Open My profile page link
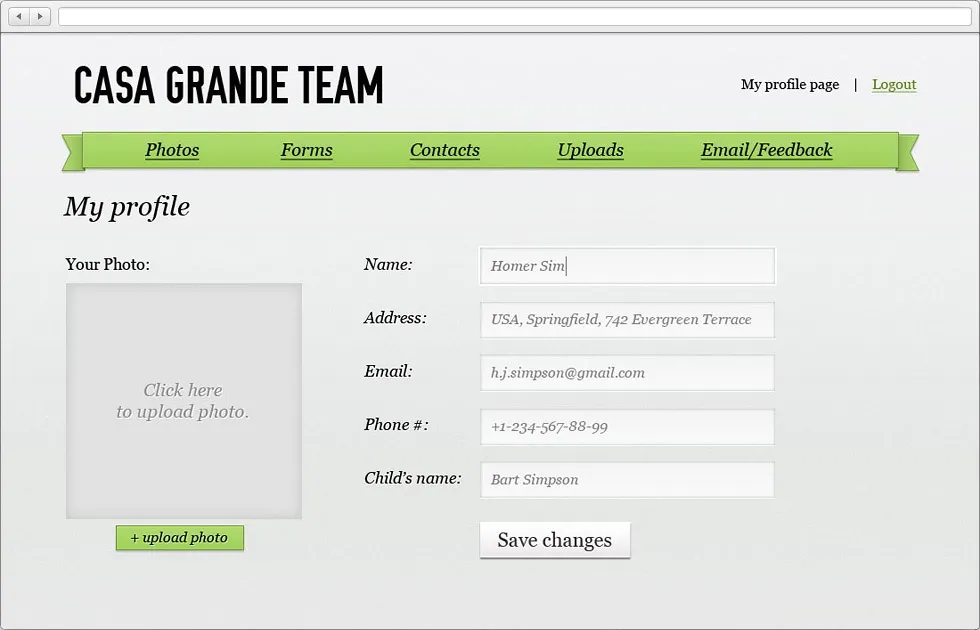Image resolution: width=980 pixels, height=630 pixels. 790,84
